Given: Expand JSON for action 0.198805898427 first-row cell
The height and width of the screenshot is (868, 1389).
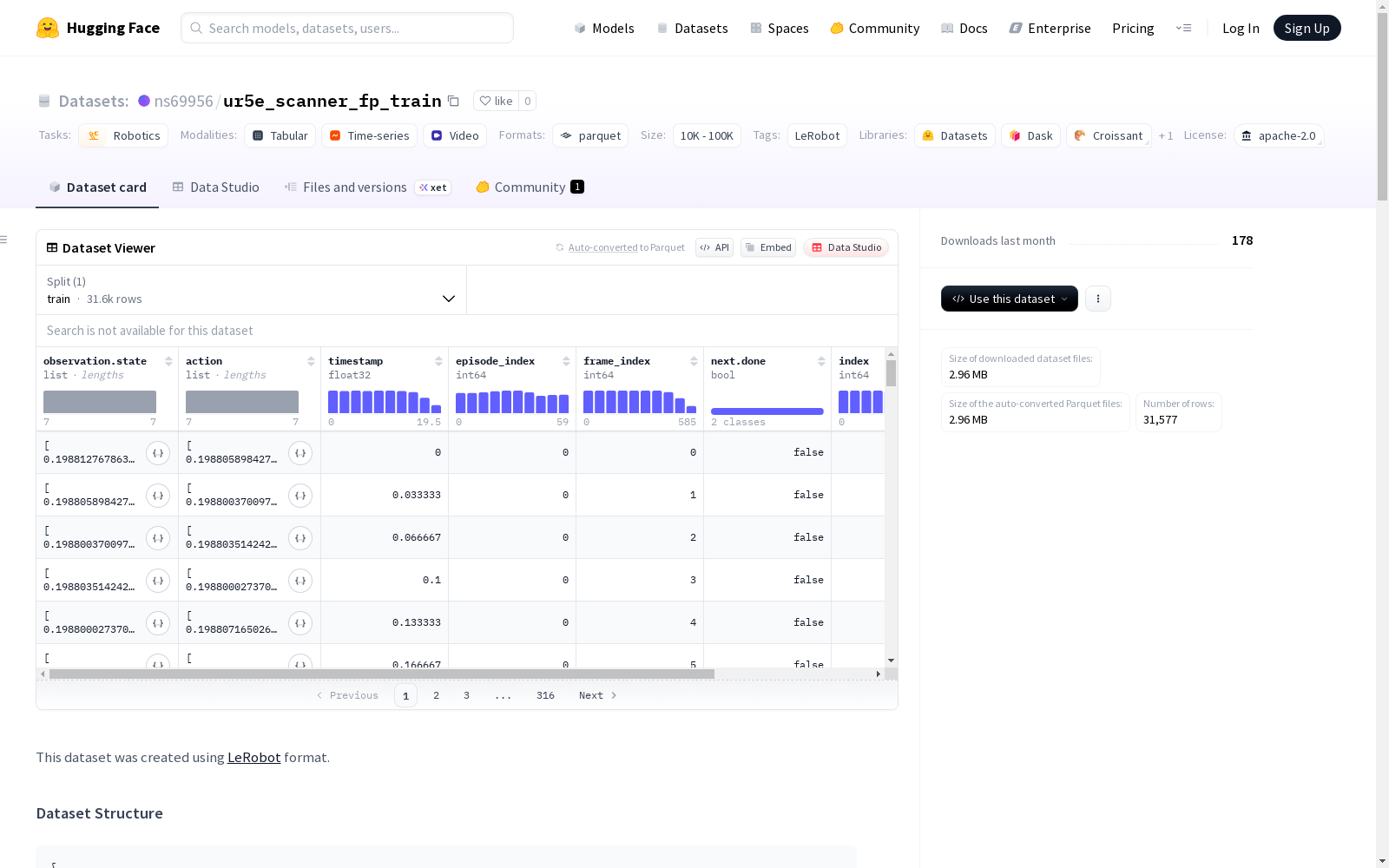Looking at the screenshot, I should pyautogui.click(x=300, y=453).
